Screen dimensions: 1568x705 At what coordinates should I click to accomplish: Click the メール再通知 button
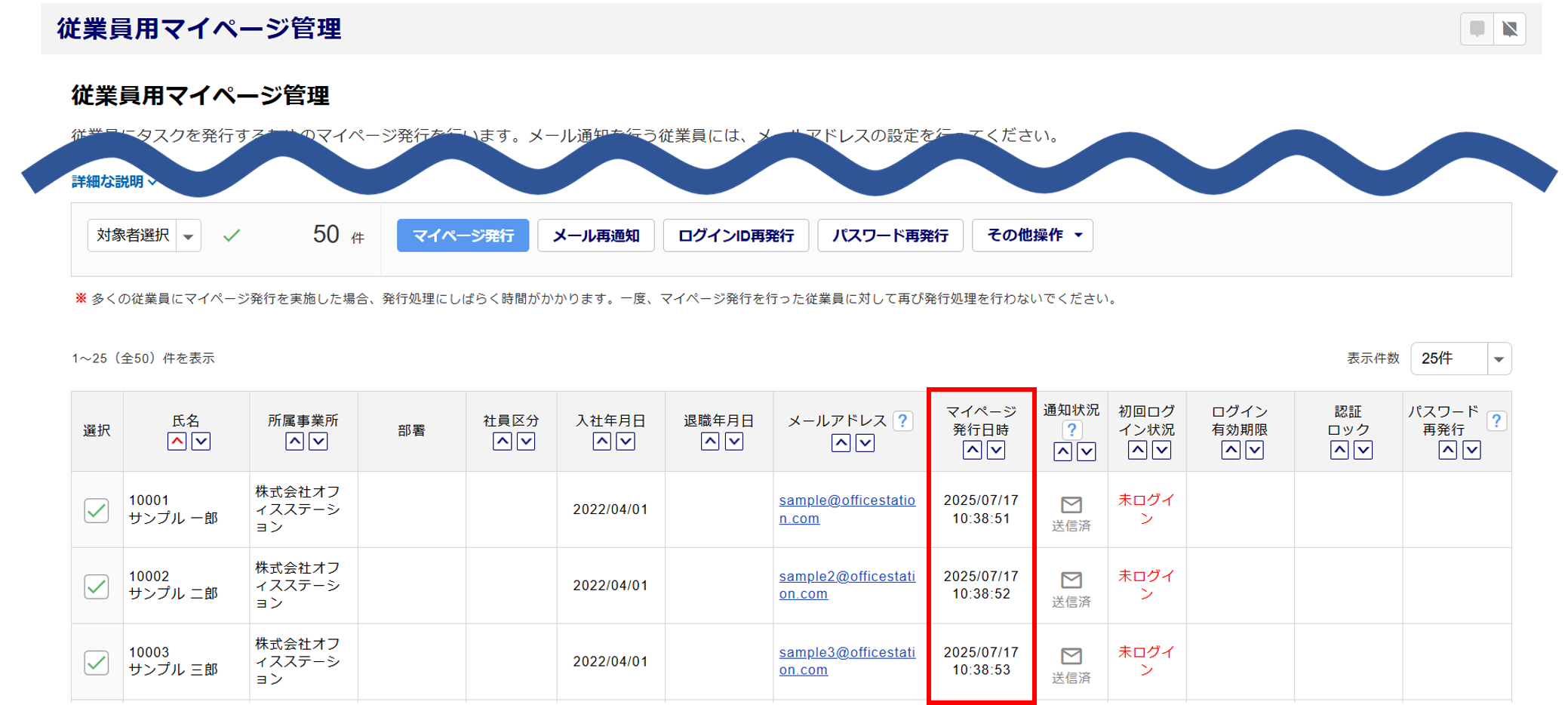(596, 236)
